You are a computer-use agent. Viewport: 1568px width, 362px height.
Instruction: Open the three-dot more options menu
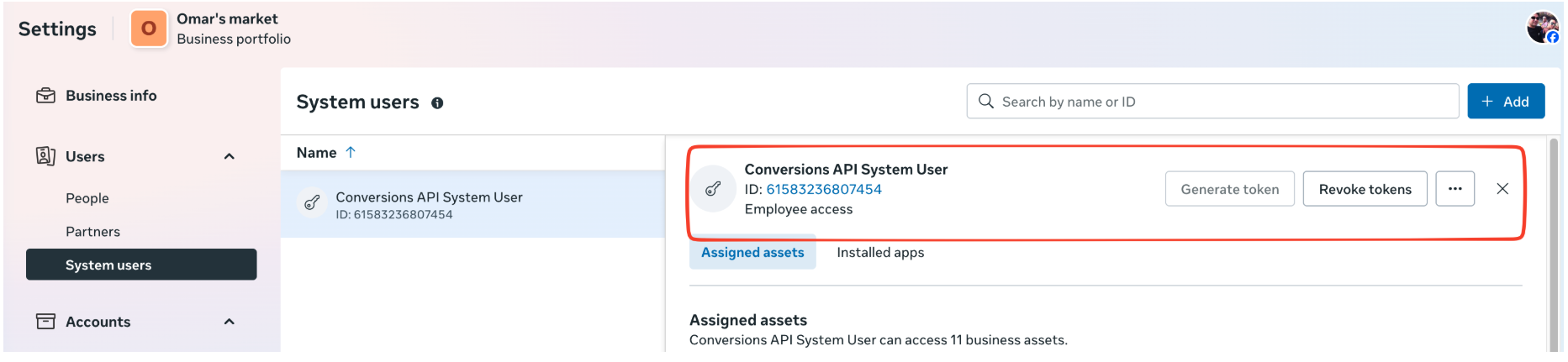pyautogui.click(x=1454, y=189)
